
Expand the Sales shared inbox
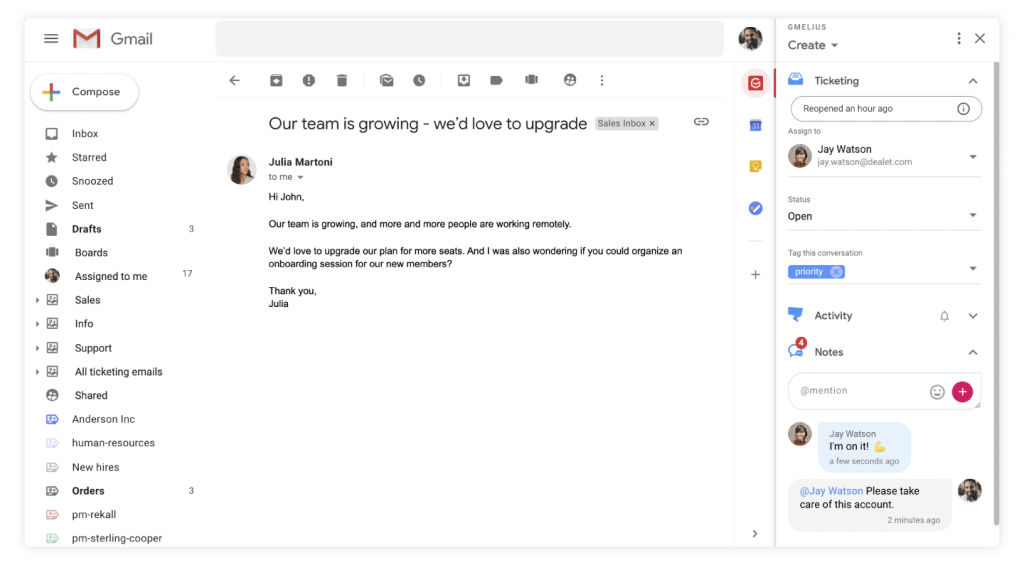point(37,300)
